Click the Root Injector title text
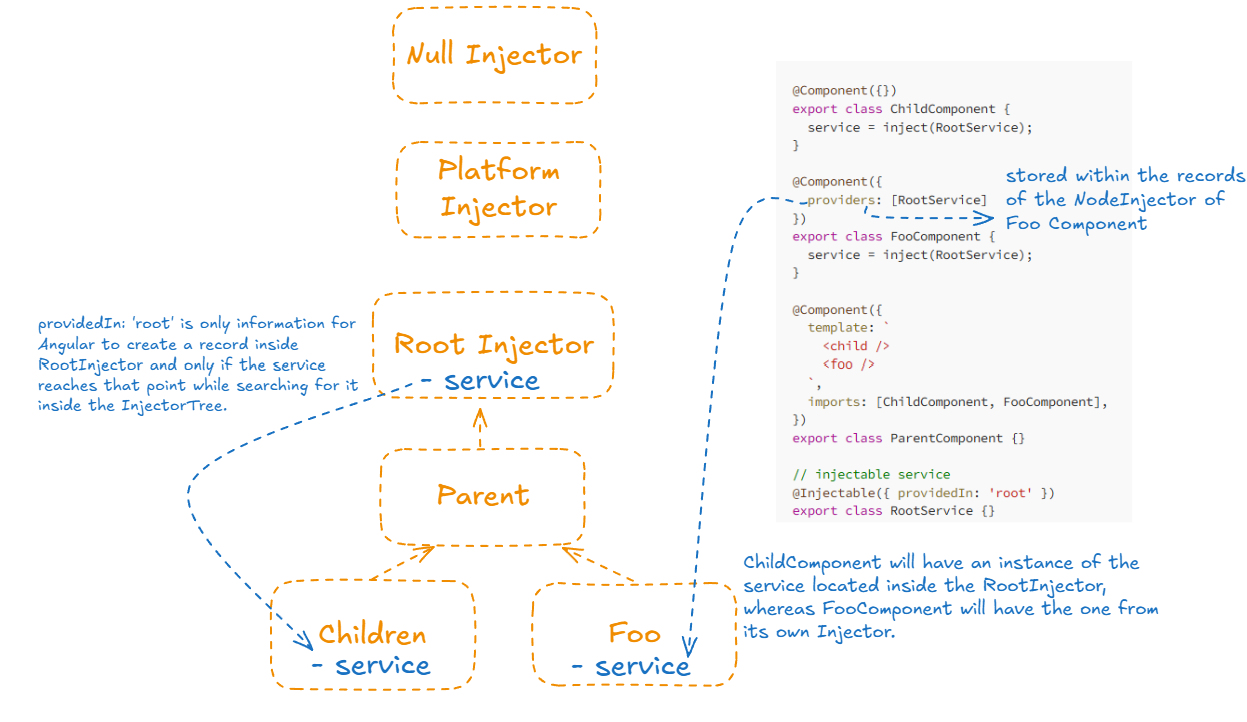Image resolution: width=1247 pixels, height=722 pixels. click(494, 345)
